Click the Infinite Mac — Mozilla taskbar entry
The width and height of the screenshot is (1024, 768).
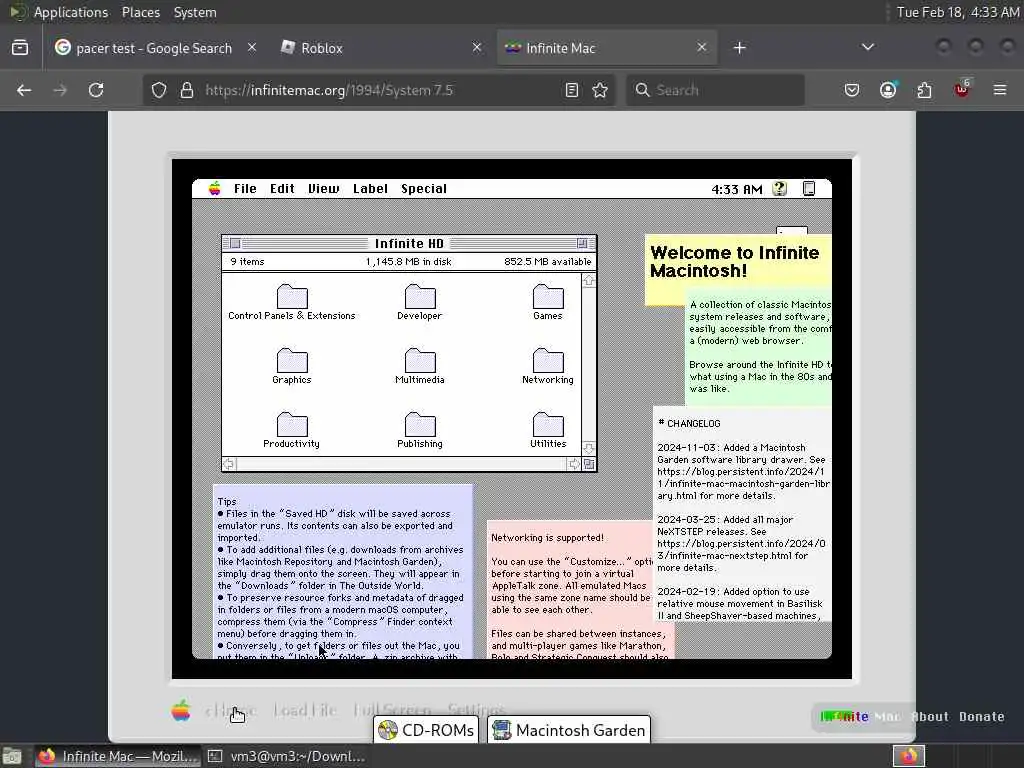[x=118, y=756]
